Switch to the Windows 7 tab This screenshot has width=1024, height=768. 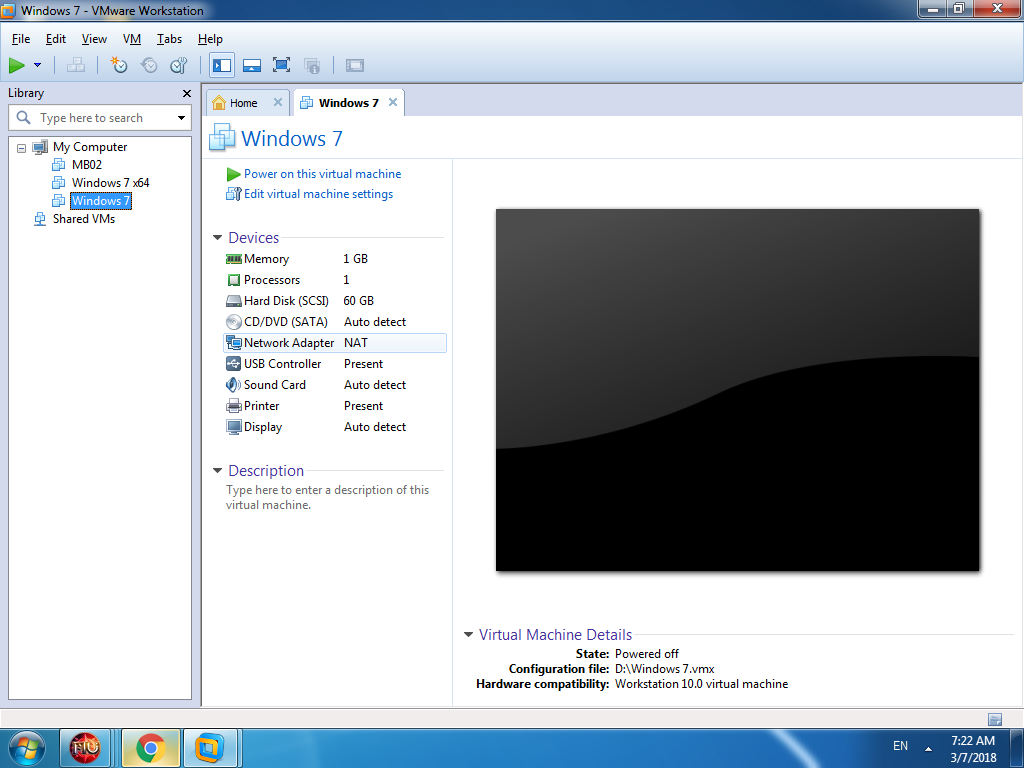[x=348, y=103]
